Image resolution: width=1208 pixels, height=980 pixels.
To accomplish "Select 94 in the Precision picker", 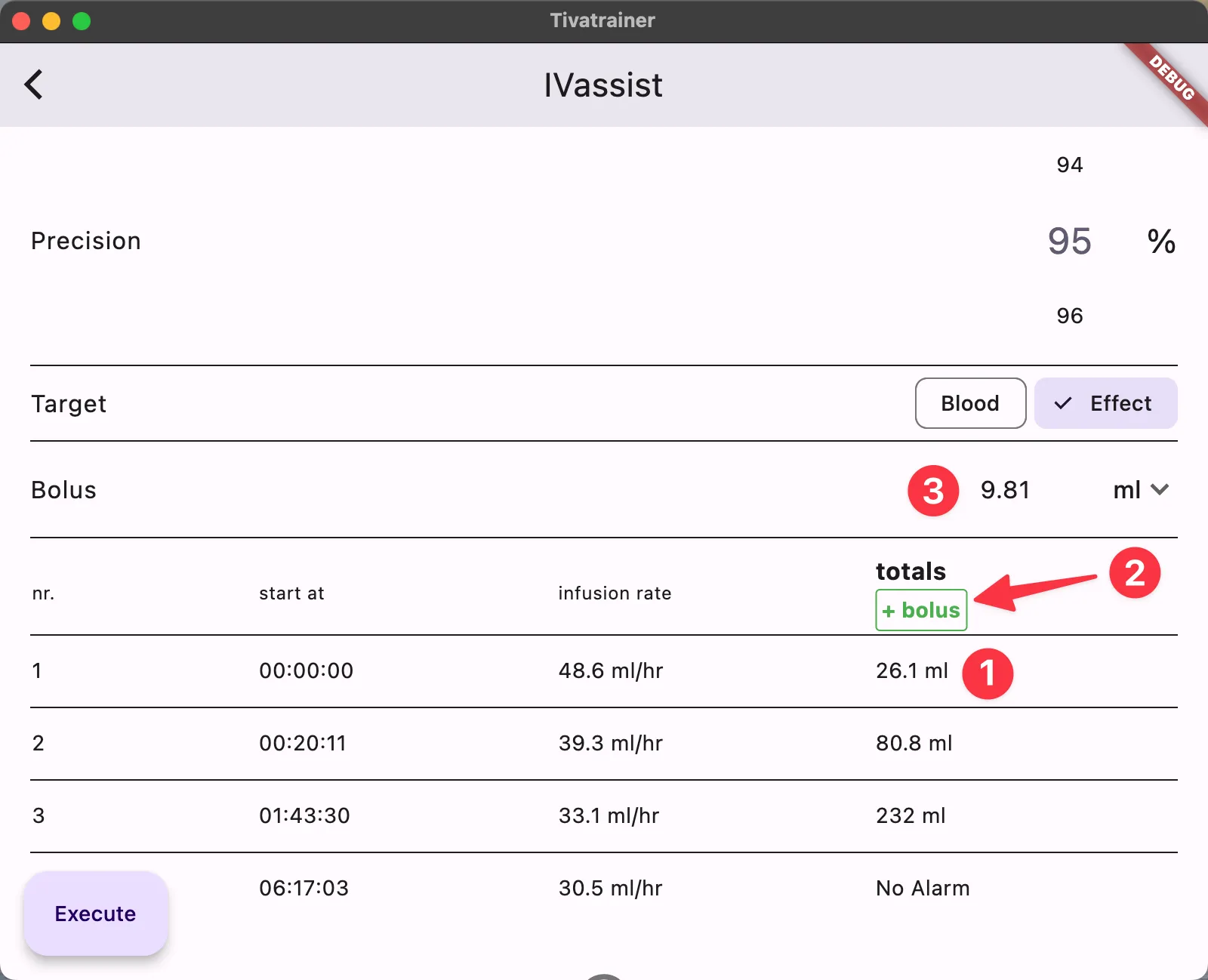I will pos(1069,165).
